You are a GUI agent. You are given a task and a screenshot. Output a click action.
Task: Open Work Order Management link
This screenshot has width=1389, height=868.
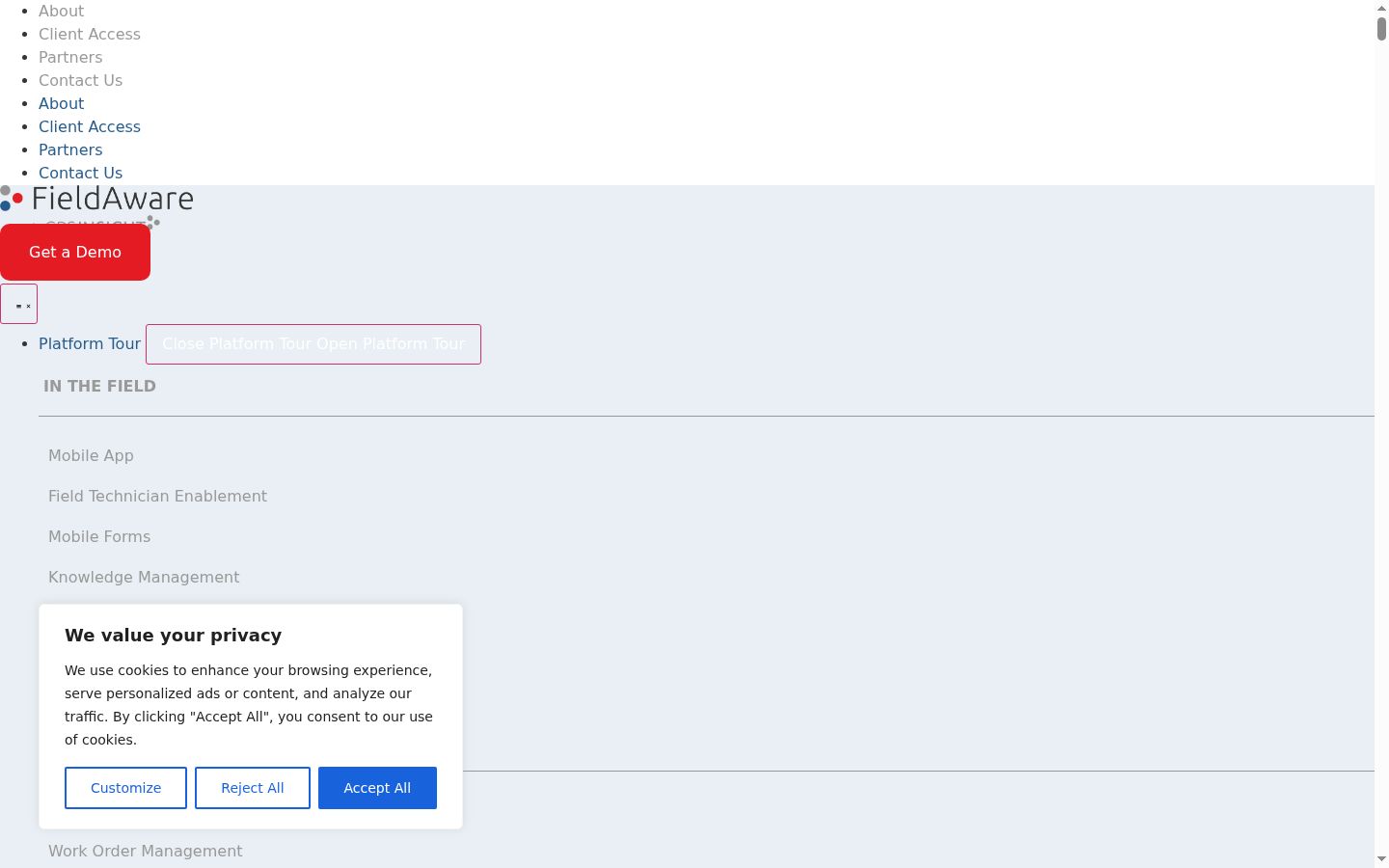coord(145,851)
